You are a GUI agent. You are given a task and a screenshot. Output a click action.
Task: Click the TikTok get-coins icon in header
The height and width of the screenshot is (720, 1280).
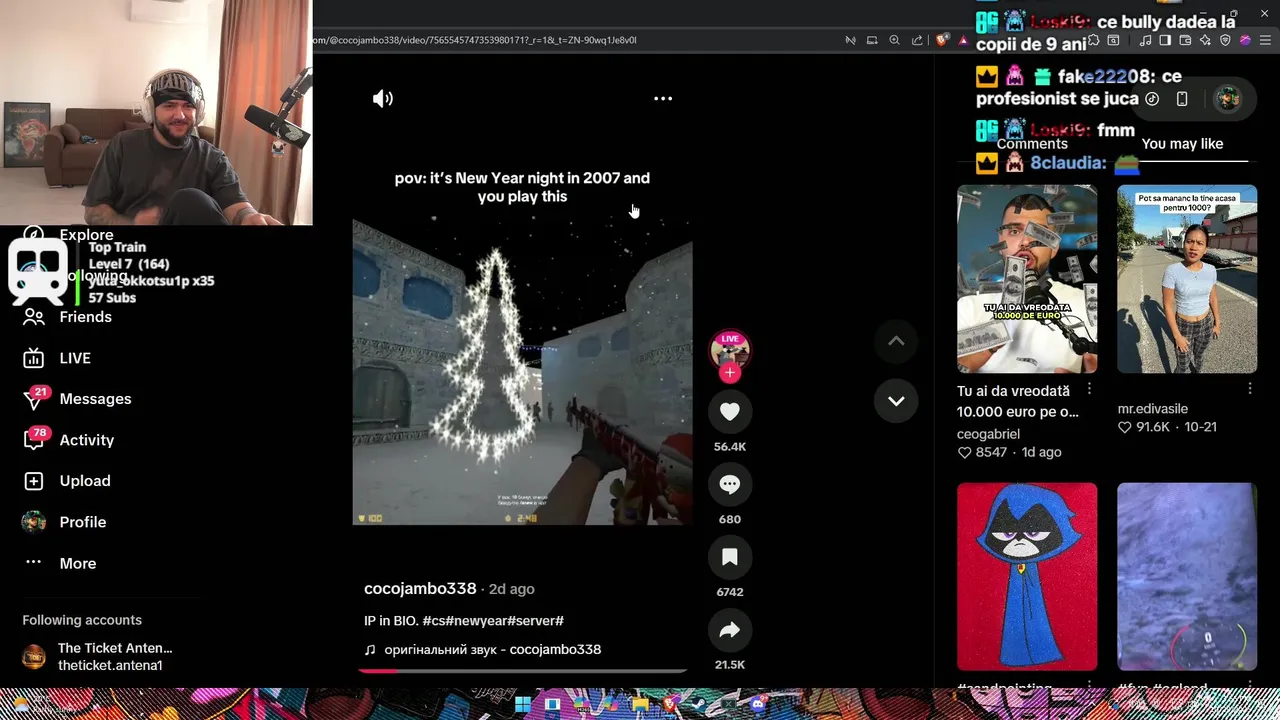point(1152,98)
